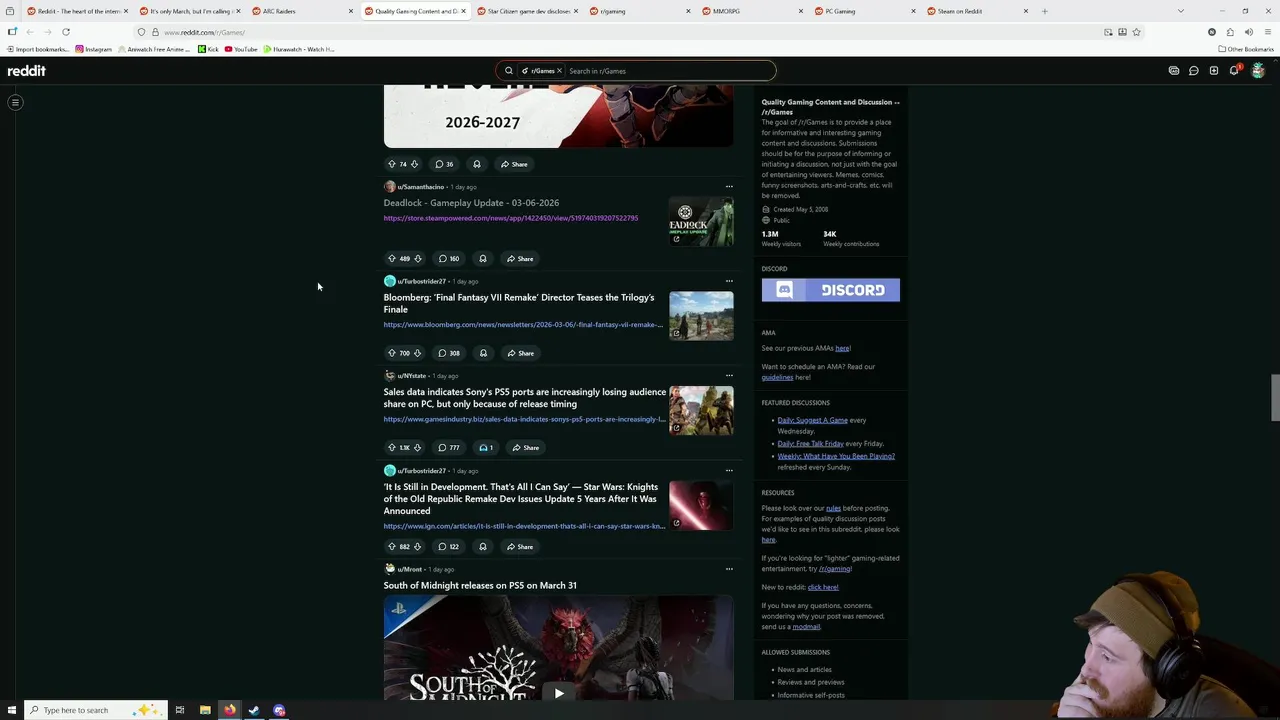1280x720 pixels.
Task: Open the Reddit advertise icon in header
Action: (x=1174, y=71)
